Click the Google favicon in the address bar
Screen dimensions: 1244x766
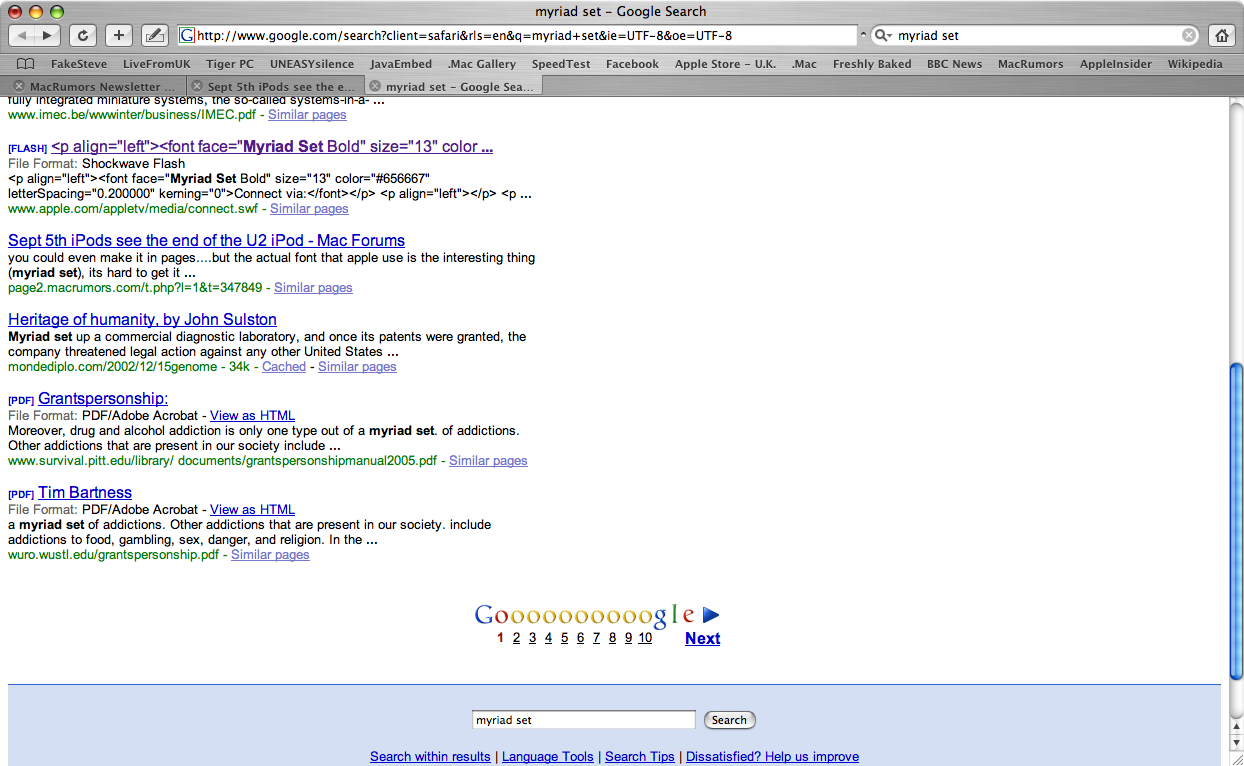[x=186, y=35]
